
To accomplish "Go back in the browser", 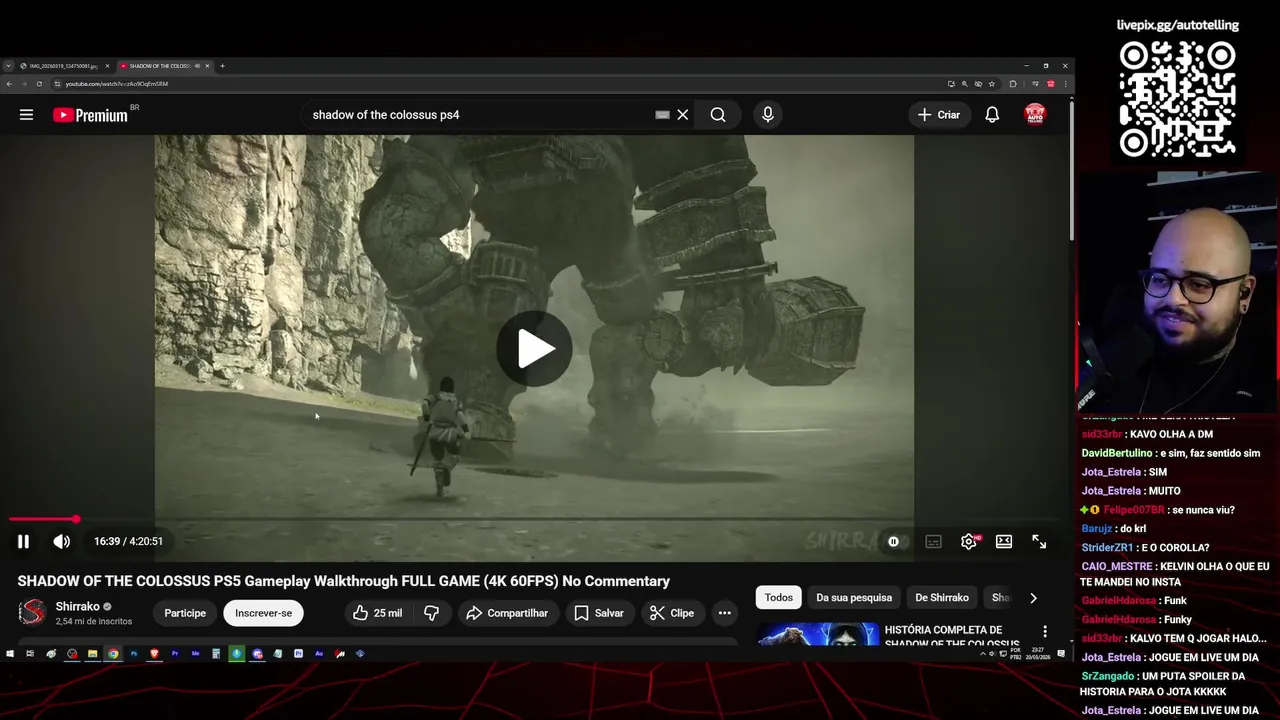I will click(x=9, y=84).
